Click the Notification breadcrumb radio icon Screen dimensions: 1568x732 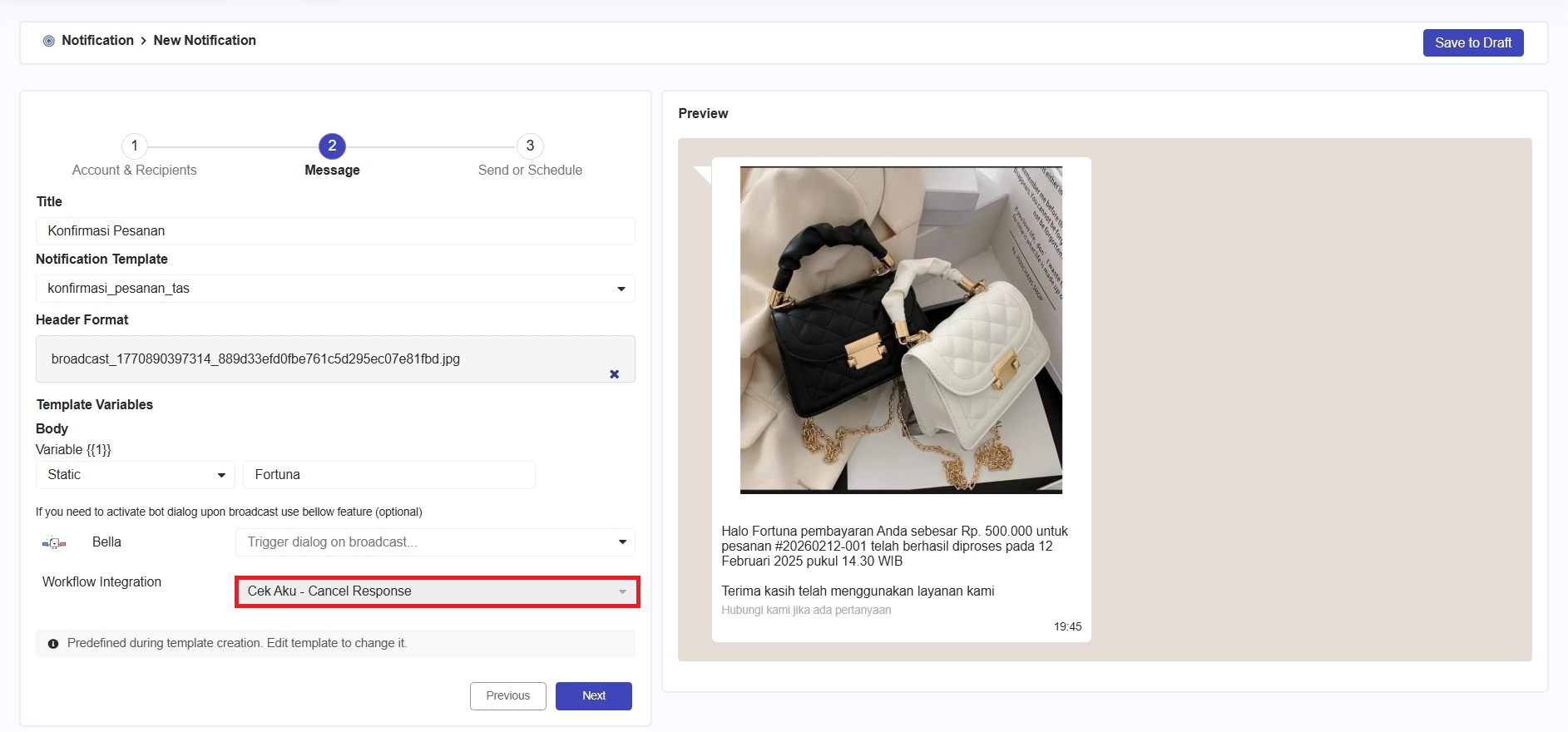click(x=49, y=41)
